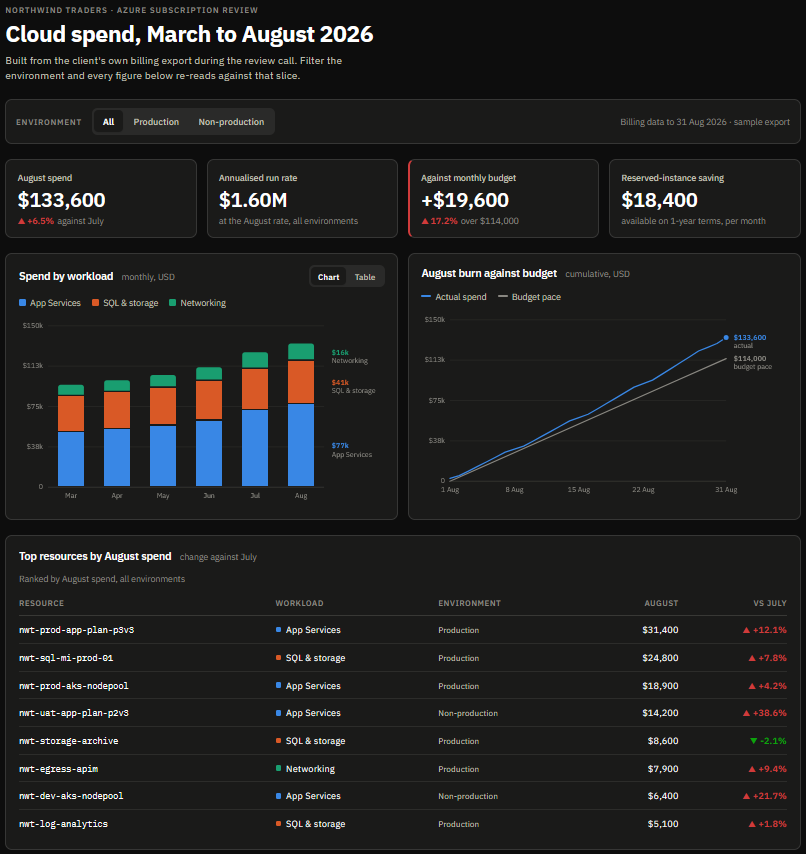Select resource nwt-uat-app-plan-p2v3

74,713
